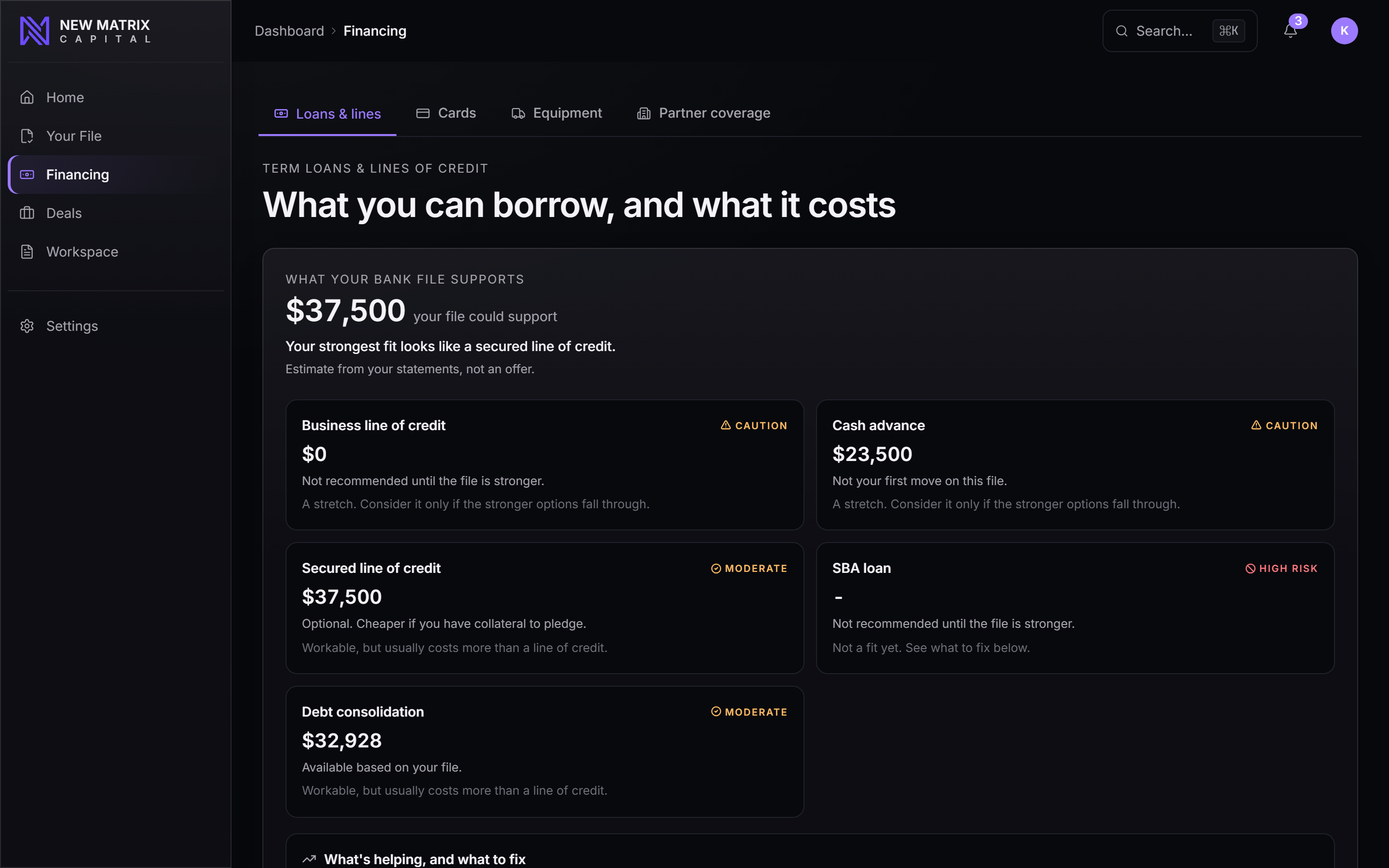Click the Your File document icon

pyautogui.click(x=27, y=136)
